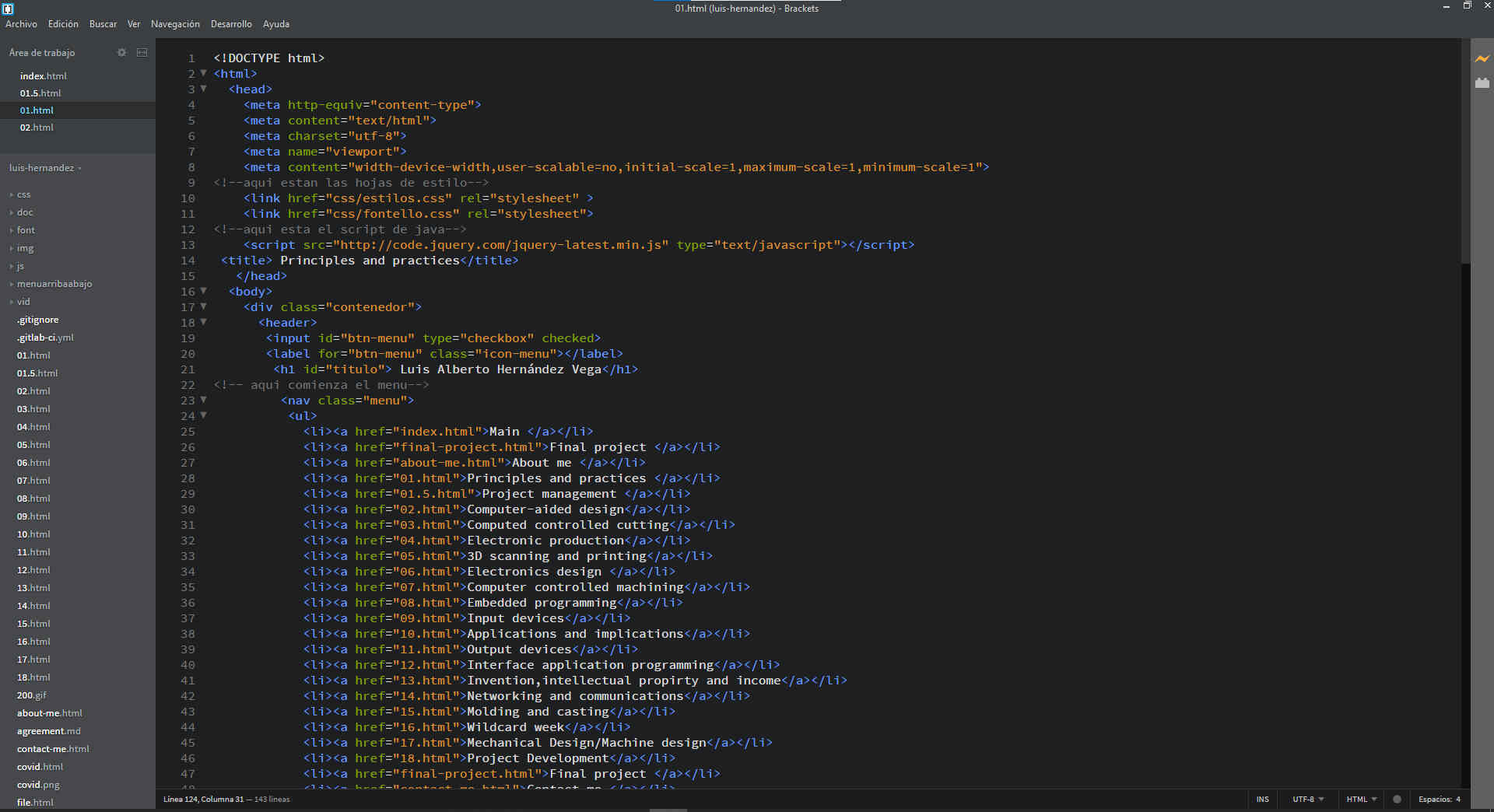Screen dimensions: 1494x812
Task: Open the Navegación menu
Action: pyautogui.click(x=175, y=24)
